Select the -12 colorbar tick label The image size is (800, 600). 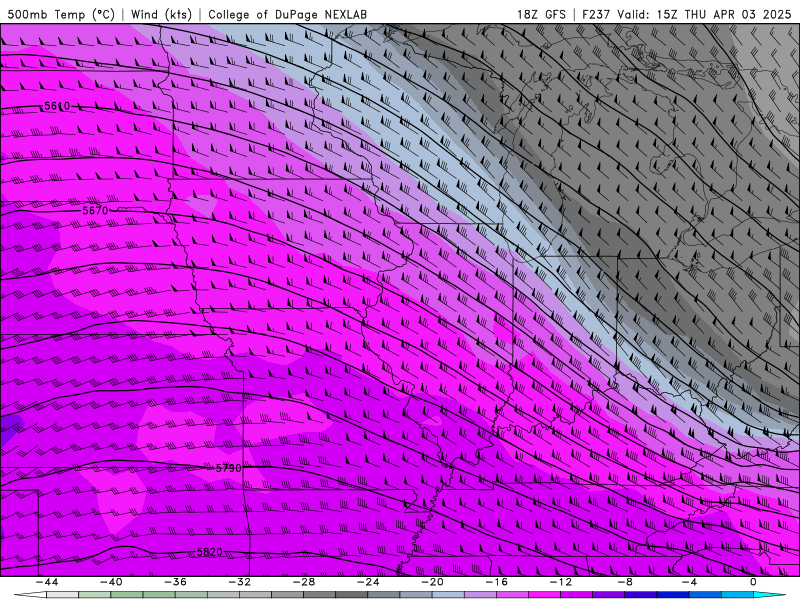pyautogui.click(x=561, y=582)
